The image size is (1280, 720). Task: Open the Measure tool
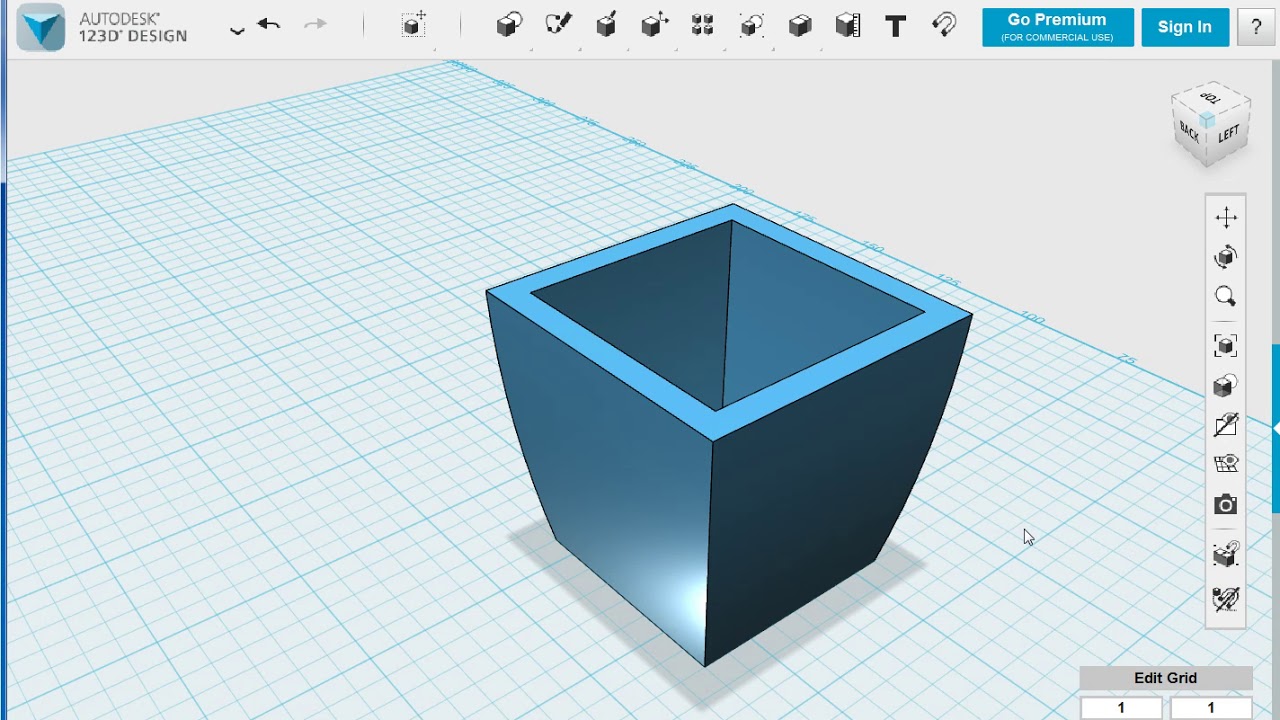point(848,25)
